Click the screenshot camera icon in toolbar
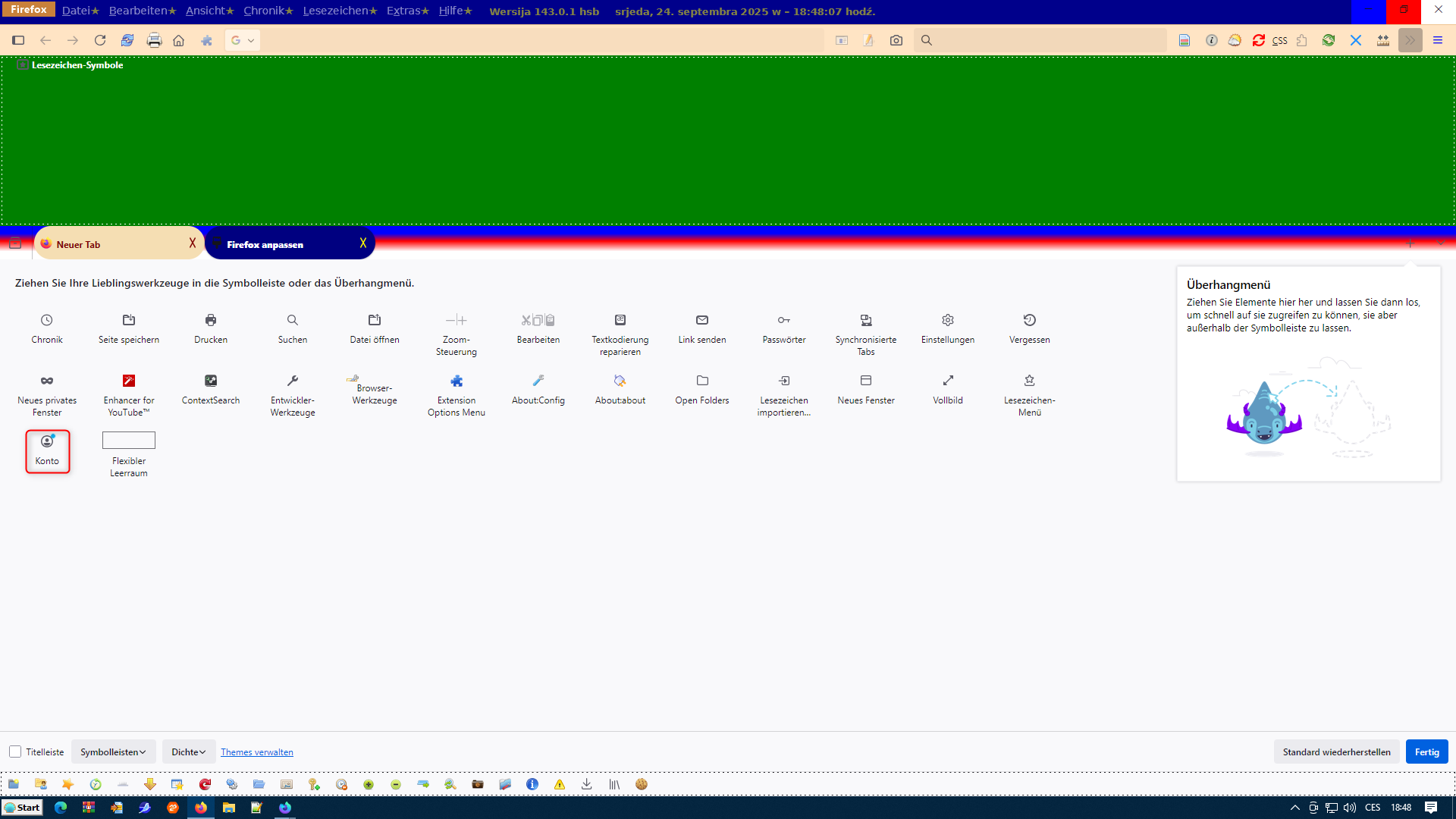 [x=896, y=40]
